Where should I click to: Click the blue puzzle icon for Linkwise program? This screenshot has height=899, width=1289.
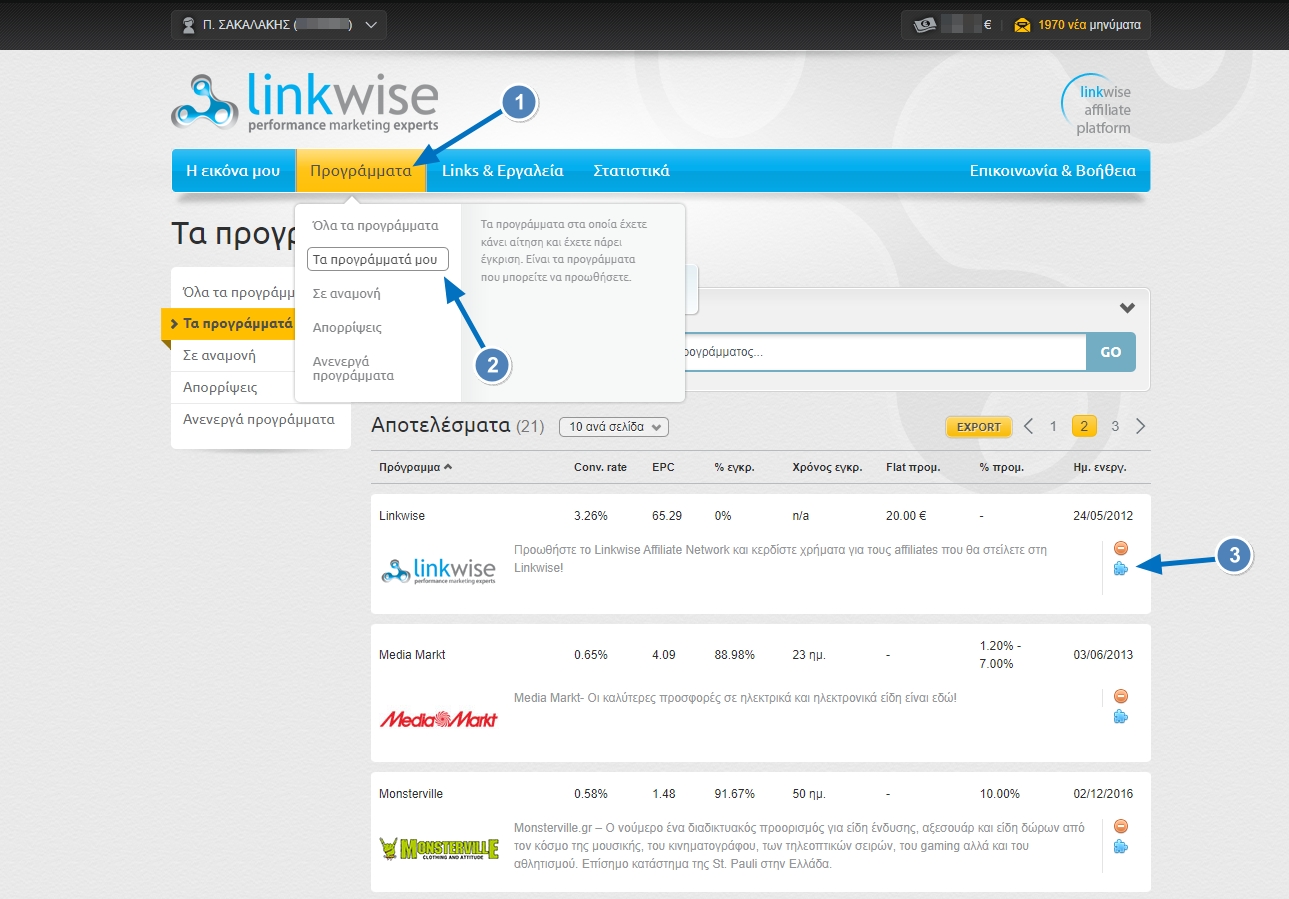(1120, 569)
